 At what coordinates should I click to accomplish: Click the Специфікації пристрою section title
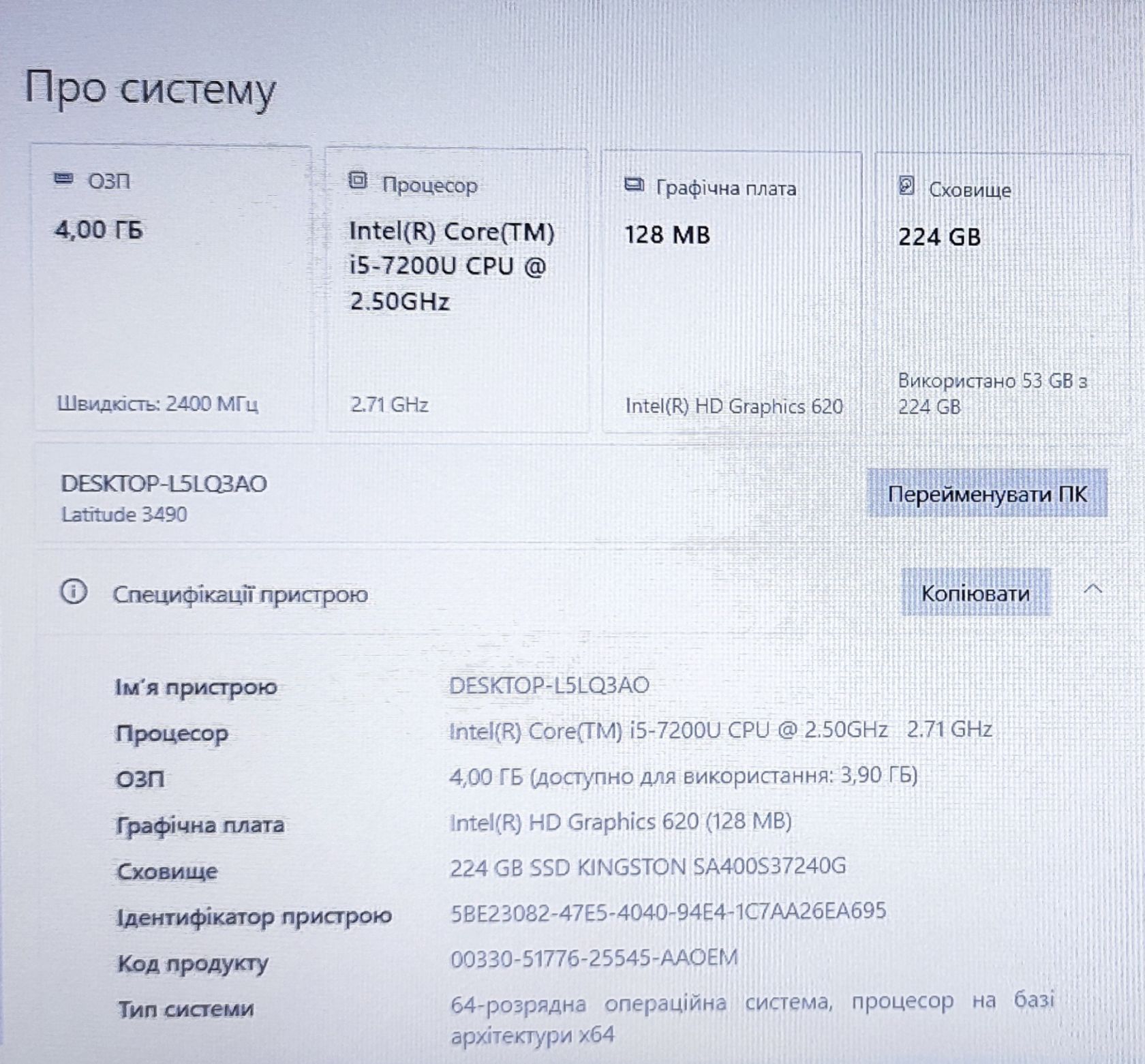(x=240, y=594)
